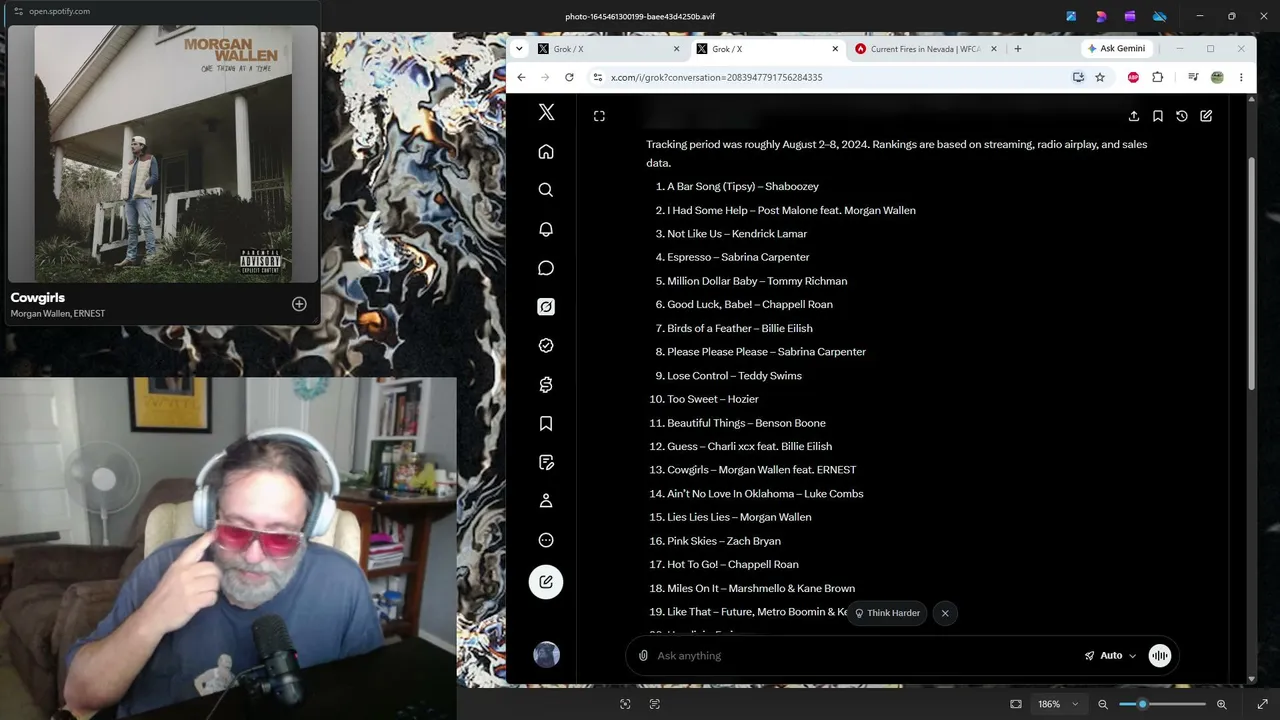Go to X Home in sidebar
Viewport: 1280px width, 720px height.
546,151
